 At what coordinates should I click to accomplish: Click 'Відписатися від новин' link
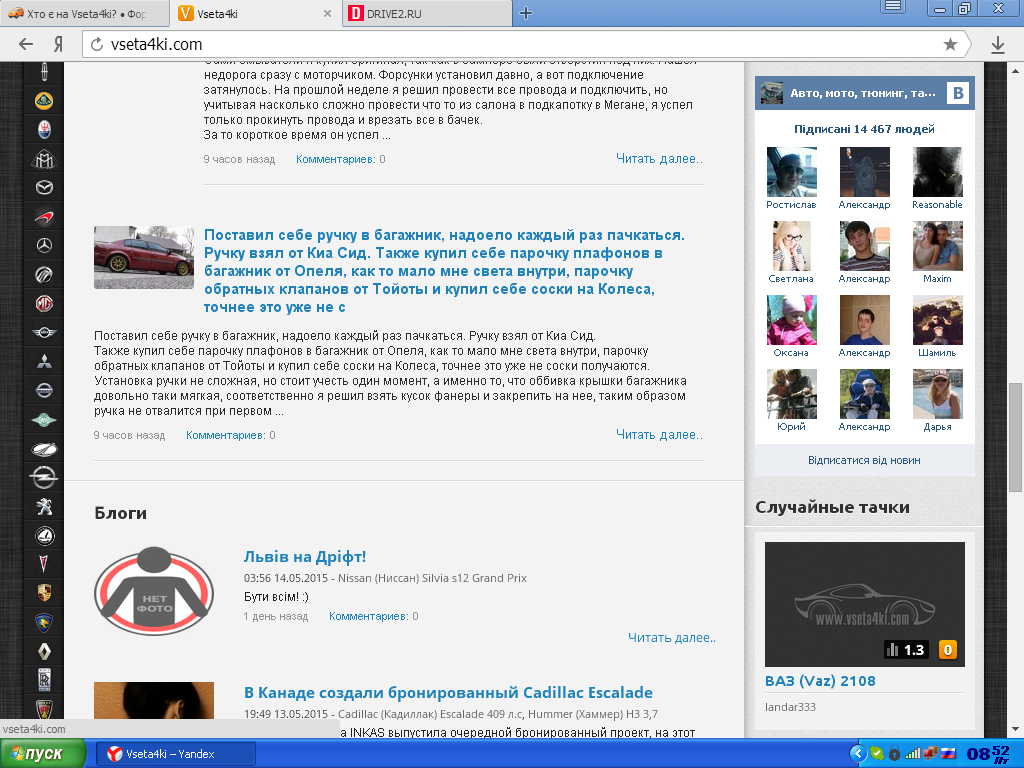click(864, 460)
